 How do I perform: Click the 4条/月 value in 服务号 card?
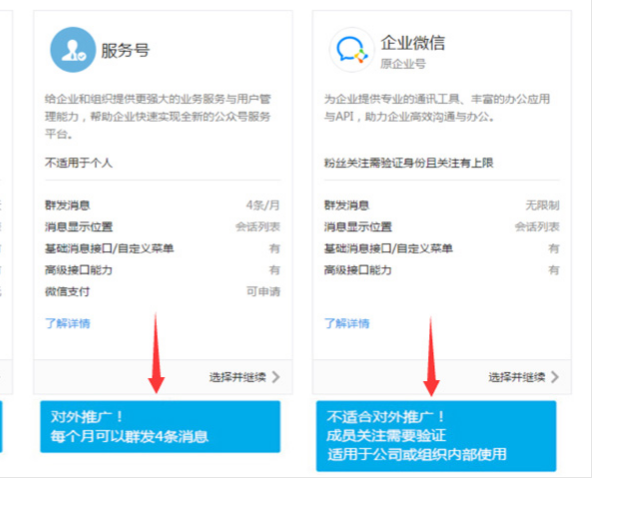coord(263,205)
